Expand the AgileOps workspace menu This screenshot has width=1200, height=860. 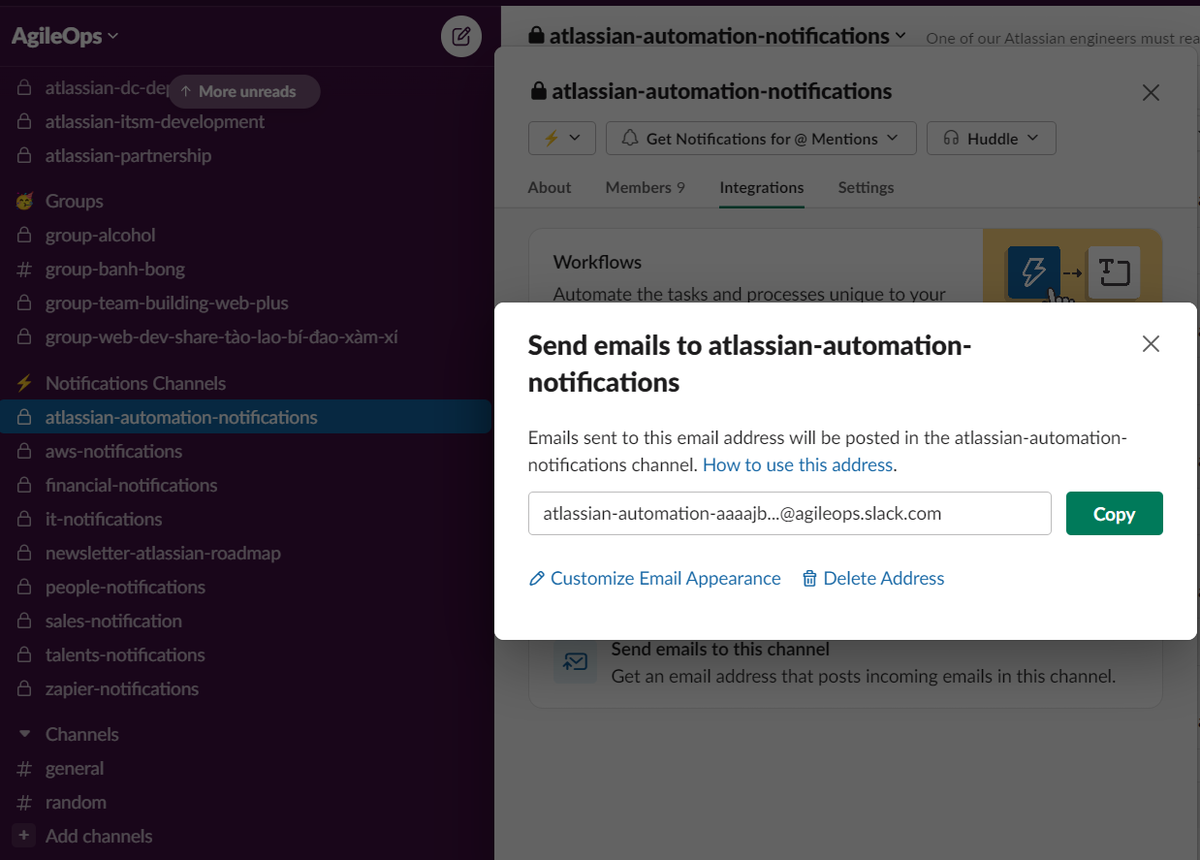click(65, 36)
